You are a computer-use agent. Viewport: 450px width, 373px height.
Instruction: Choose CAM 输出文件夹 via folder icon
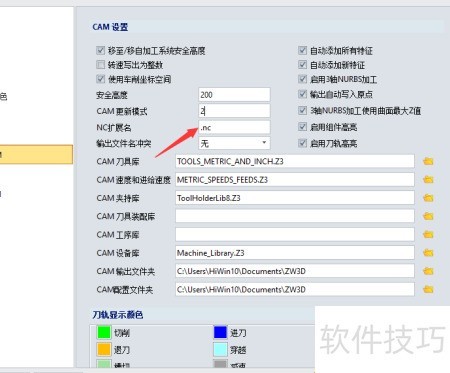[x=428, y=271]
